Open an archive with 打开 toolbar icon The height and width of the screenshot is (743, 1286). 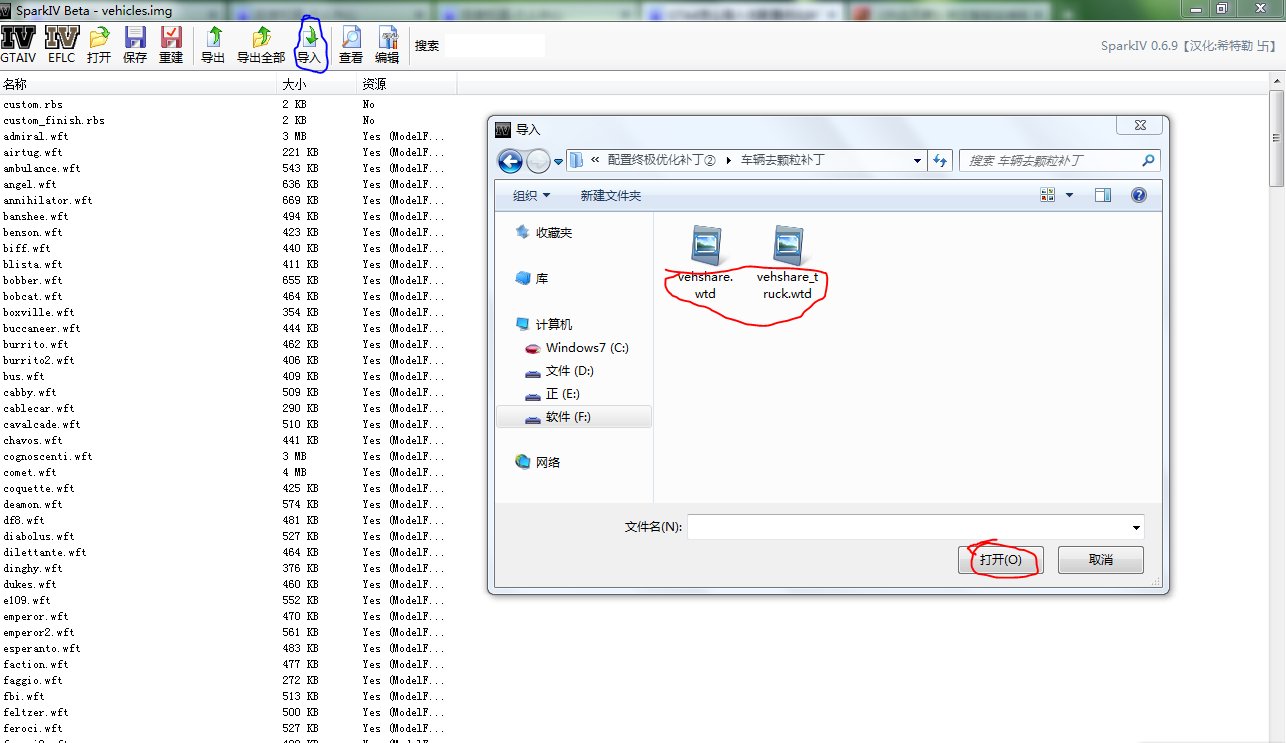tap(99, 45)
